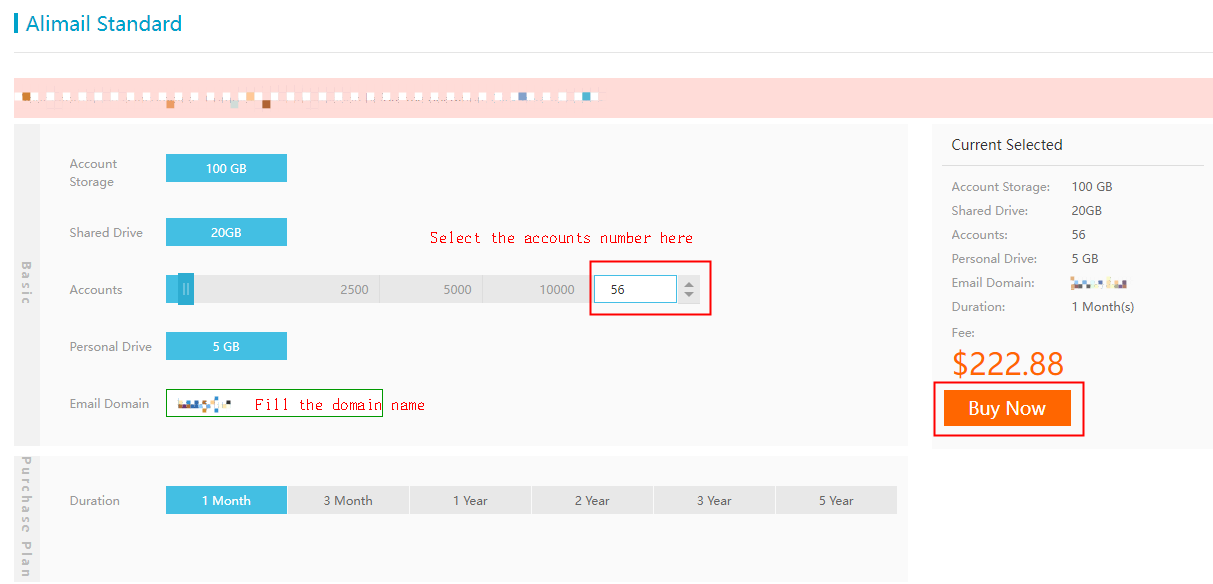Image resolution: width=1213 pixels, height=584 pixels.
Task: Click the Duration label in purchase plan
Action: pyautogui.click(x=95, y=501)
